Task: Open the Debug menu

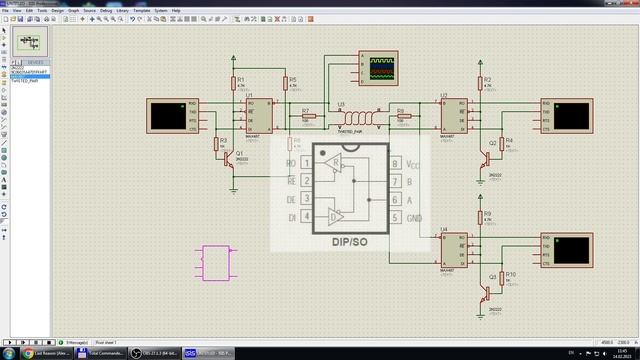Action: click(106, 11)
